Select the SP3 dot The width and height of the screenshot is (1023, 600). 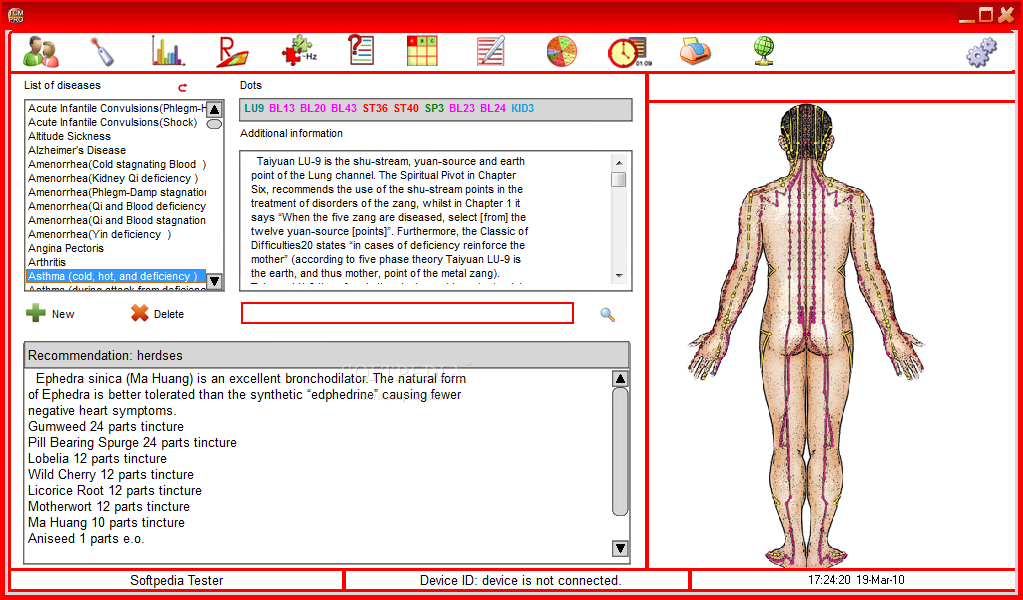coord(434,108)
